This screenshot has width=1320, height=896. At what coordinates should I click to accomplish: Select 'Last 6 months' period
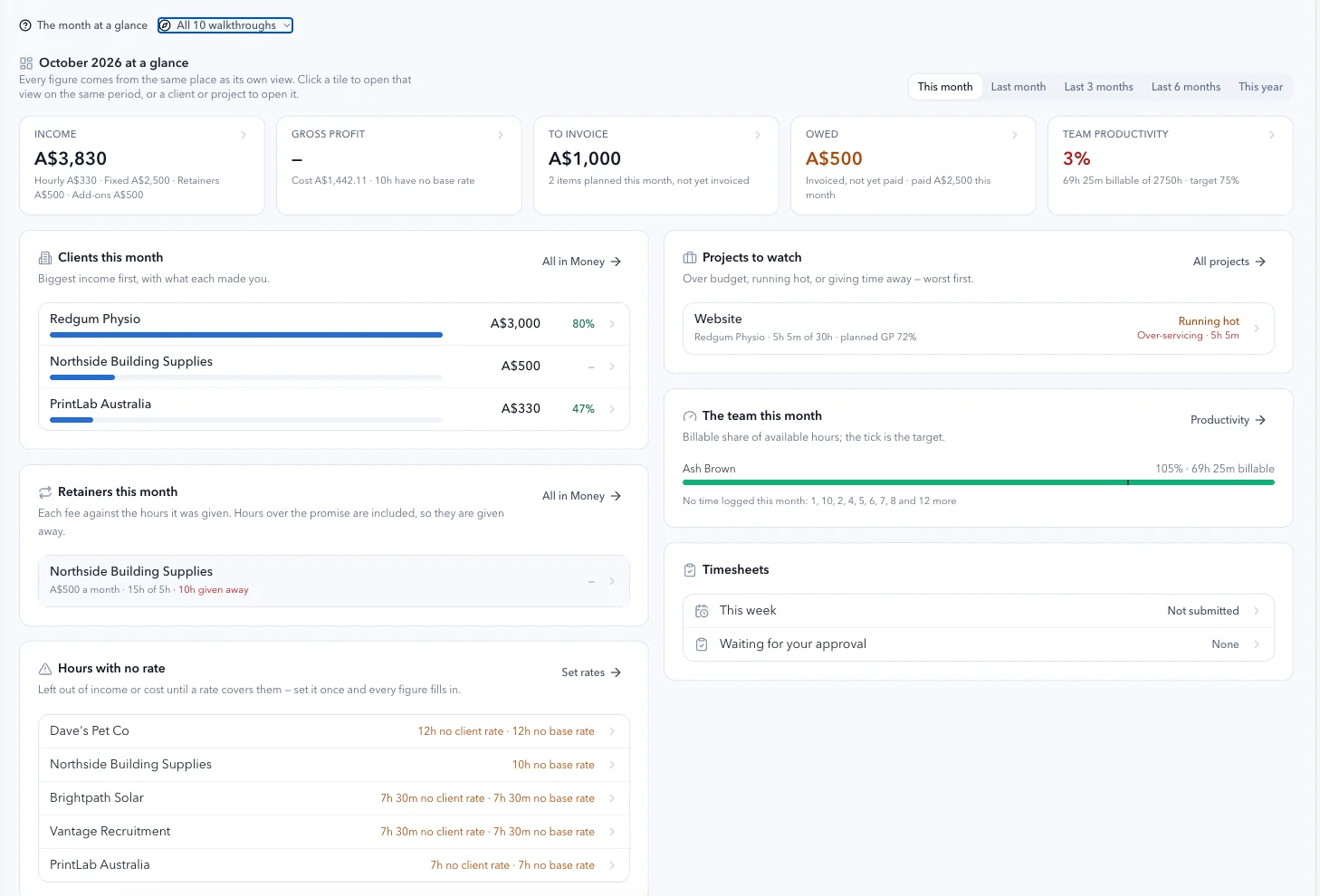click(x=1186, y=87)
